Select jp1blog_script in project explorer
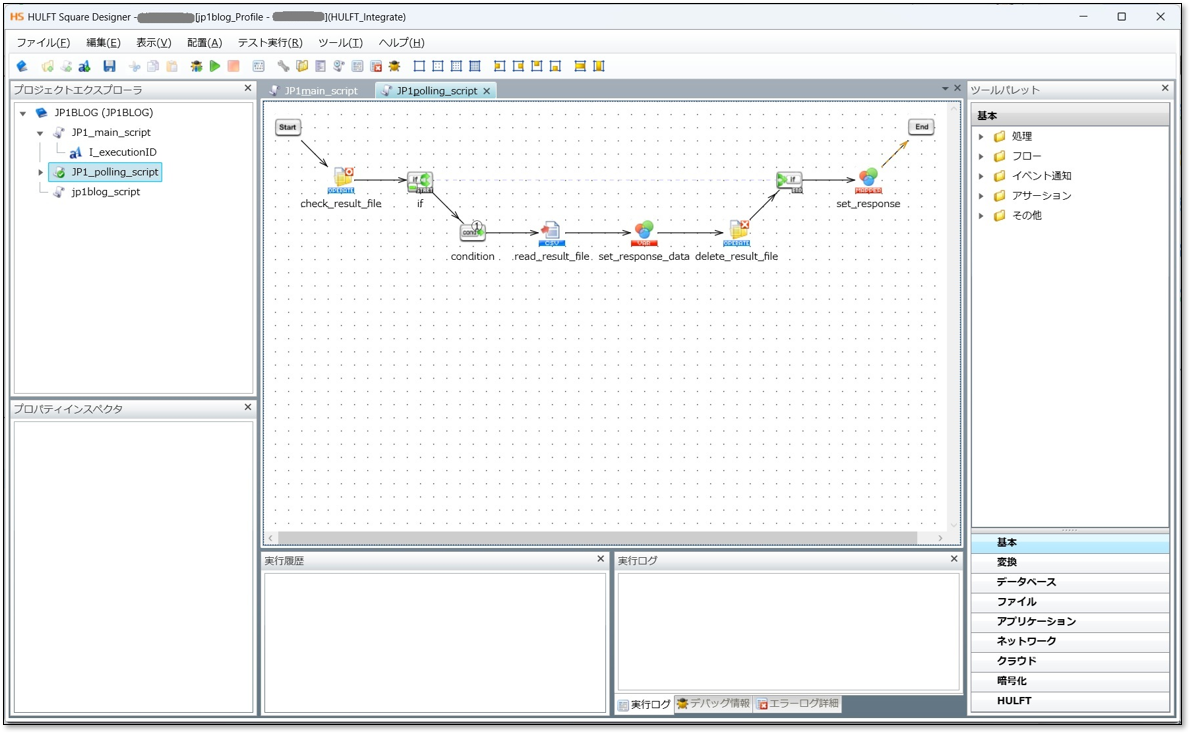This screenshot has width=1191, height=734. coord(105,192)
